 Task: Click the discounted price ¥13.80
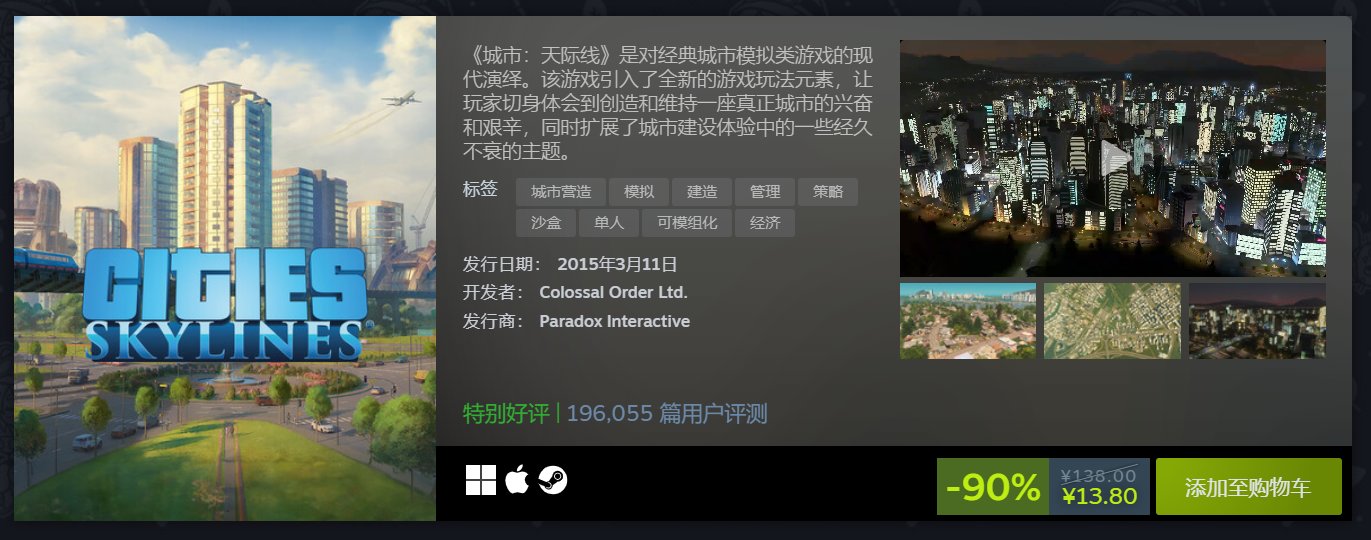click(1099, 496)
